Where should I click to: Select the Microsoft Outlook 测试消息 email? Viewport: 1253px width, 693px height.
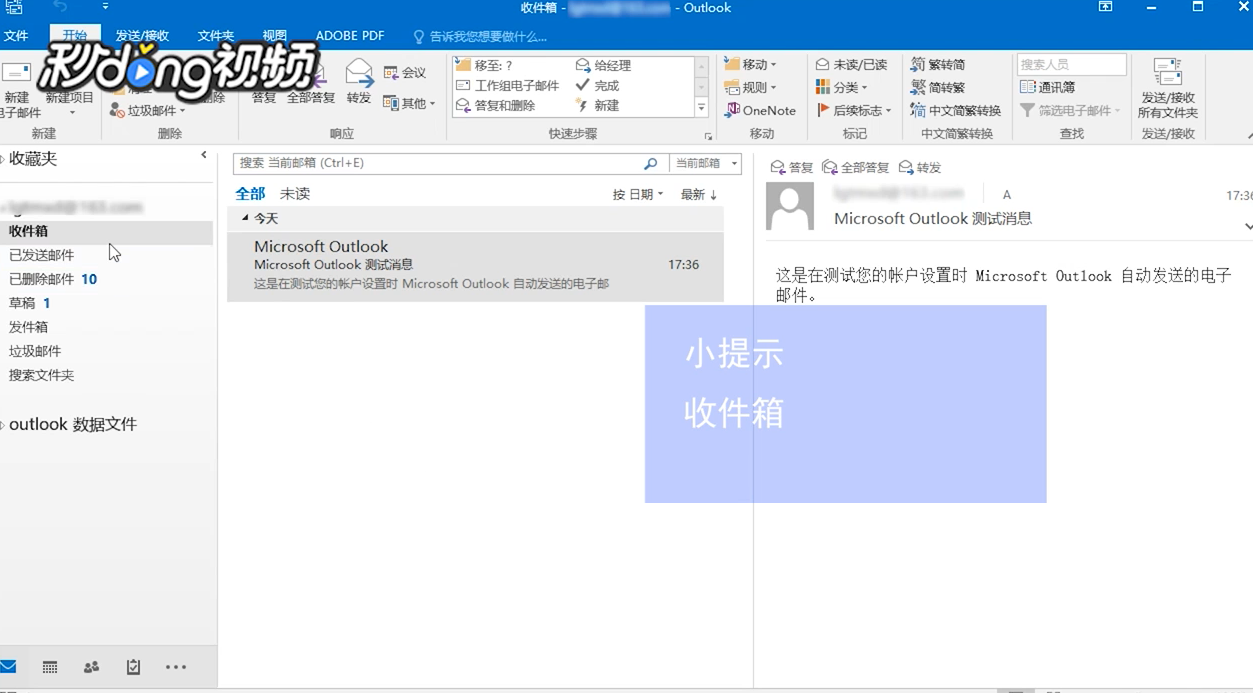click(x=475, y=266)
